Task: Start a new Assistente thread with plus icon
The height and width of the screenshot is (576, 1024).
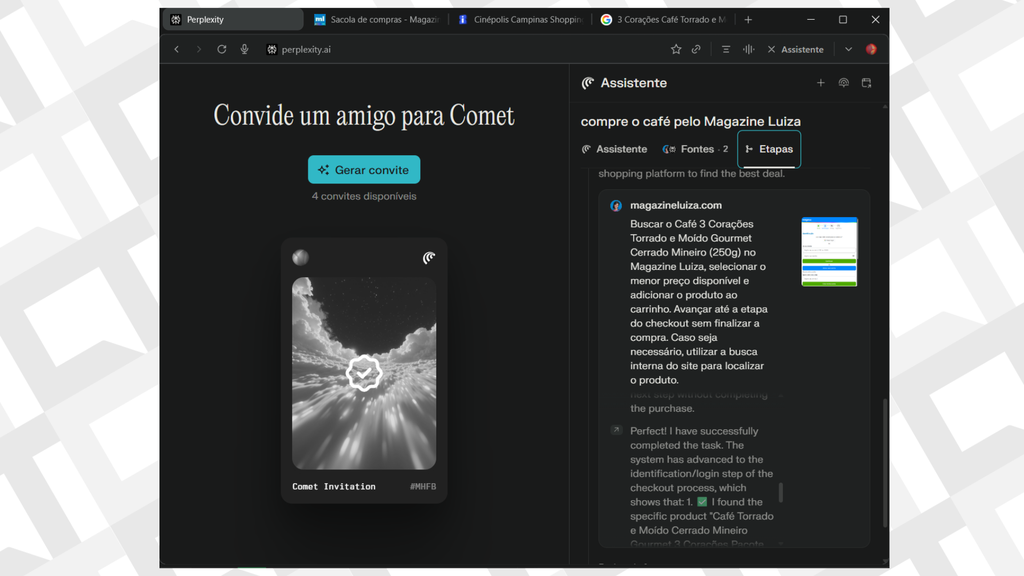Action: 821,83
